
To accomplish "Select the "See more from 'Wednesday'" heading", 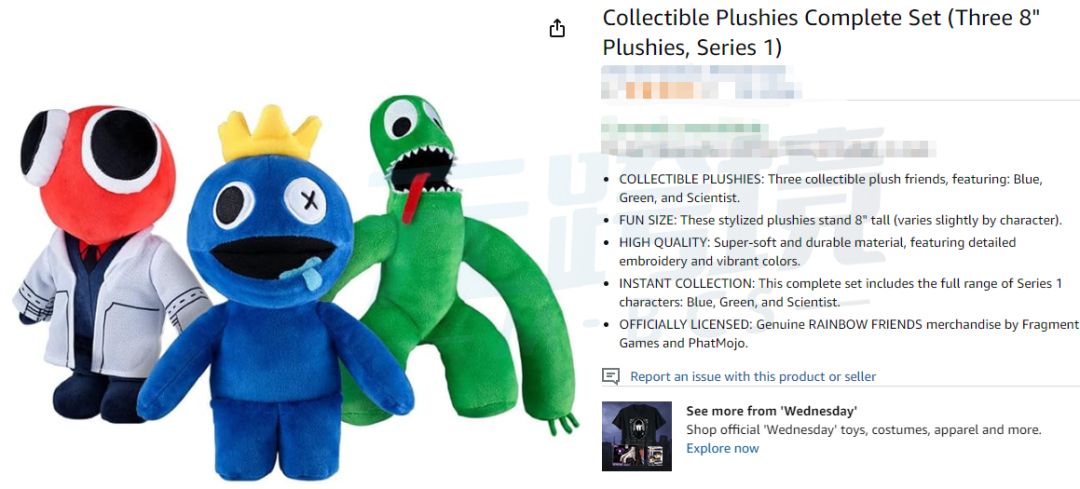I will point(771,411).
